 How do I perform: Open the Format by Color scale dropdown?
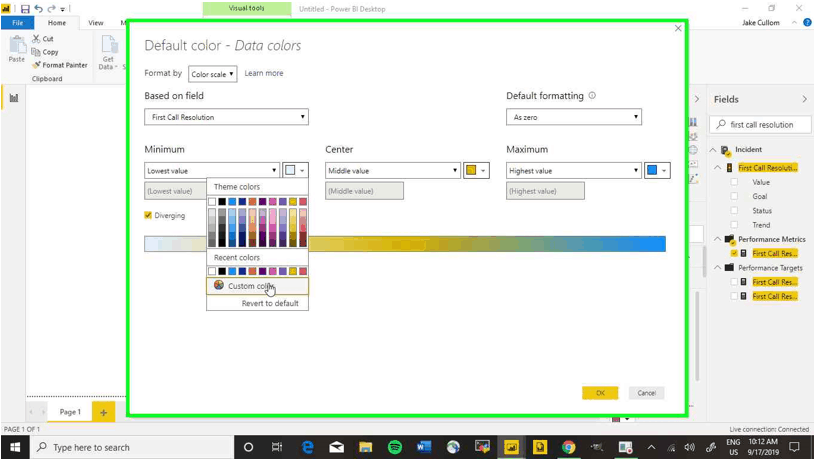click(212, 74)
